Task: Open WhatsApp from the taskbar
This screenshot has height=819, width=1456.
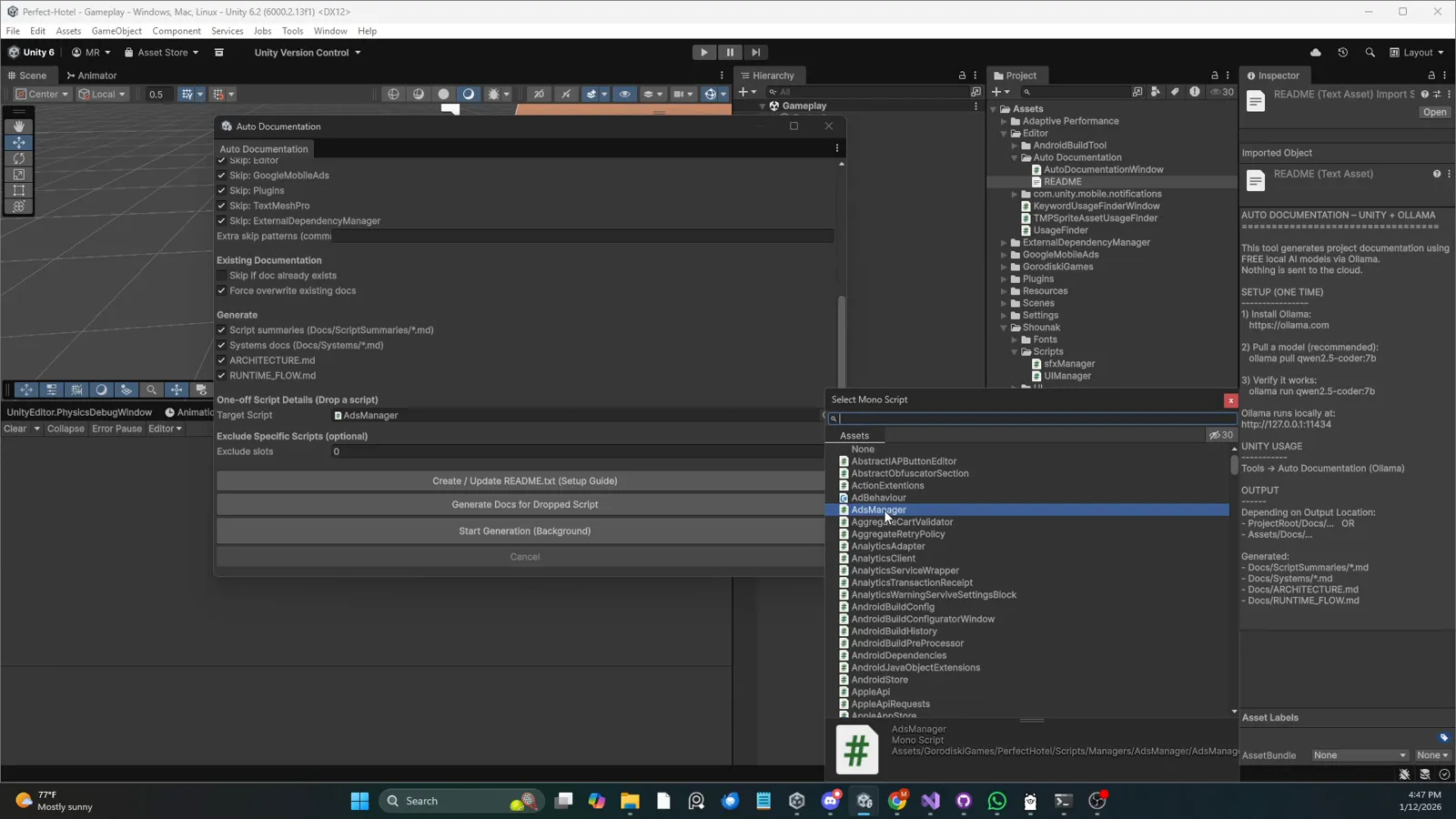Action: coord(997,801)
